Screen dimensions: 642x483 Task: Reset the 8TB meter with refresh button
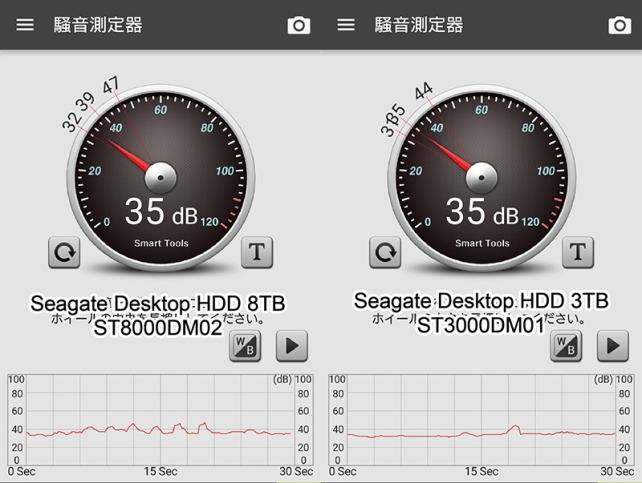coord(64,253)
